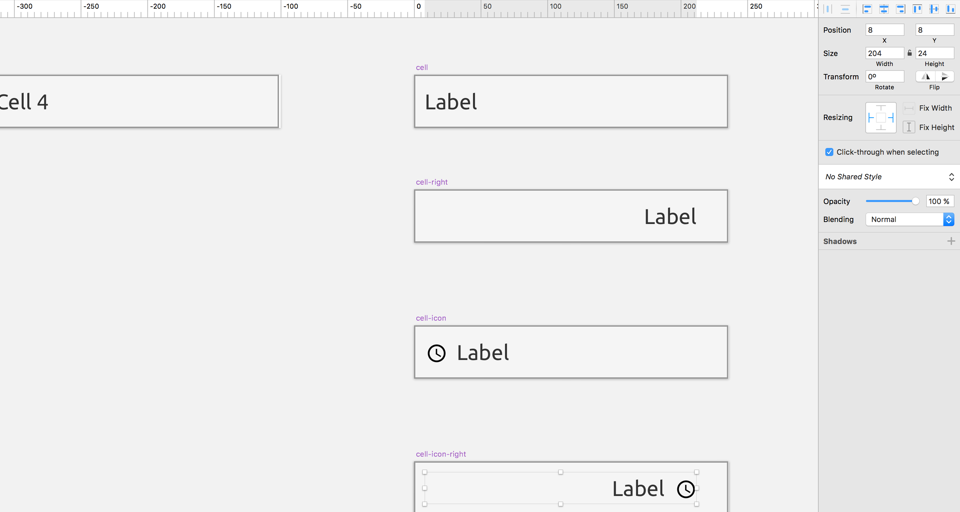Screen dimensions: 960x512
Task: Uncheck Click-through when selecting
Action: pyautogui.click(x=829, y=152)
